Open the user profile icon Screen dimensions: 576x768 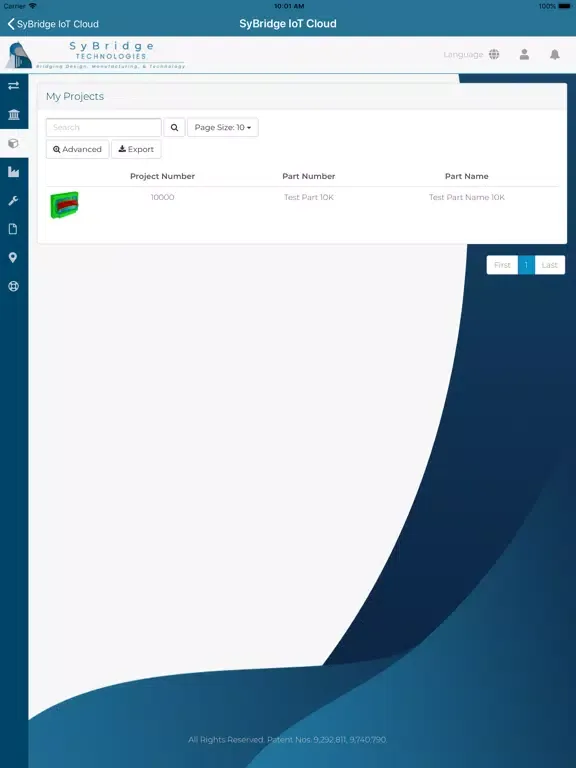pos(524,54)
